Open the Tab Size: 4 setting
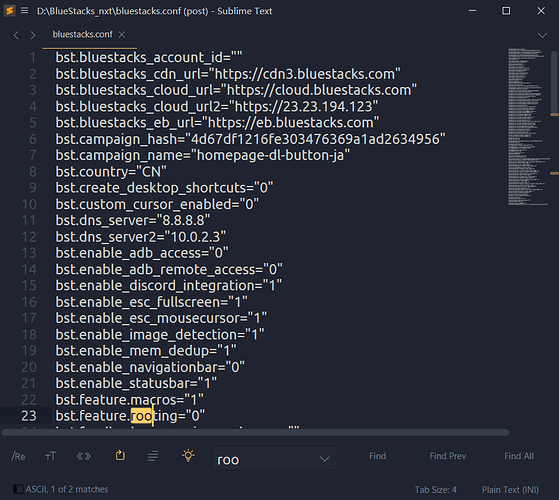 point(435,490)
